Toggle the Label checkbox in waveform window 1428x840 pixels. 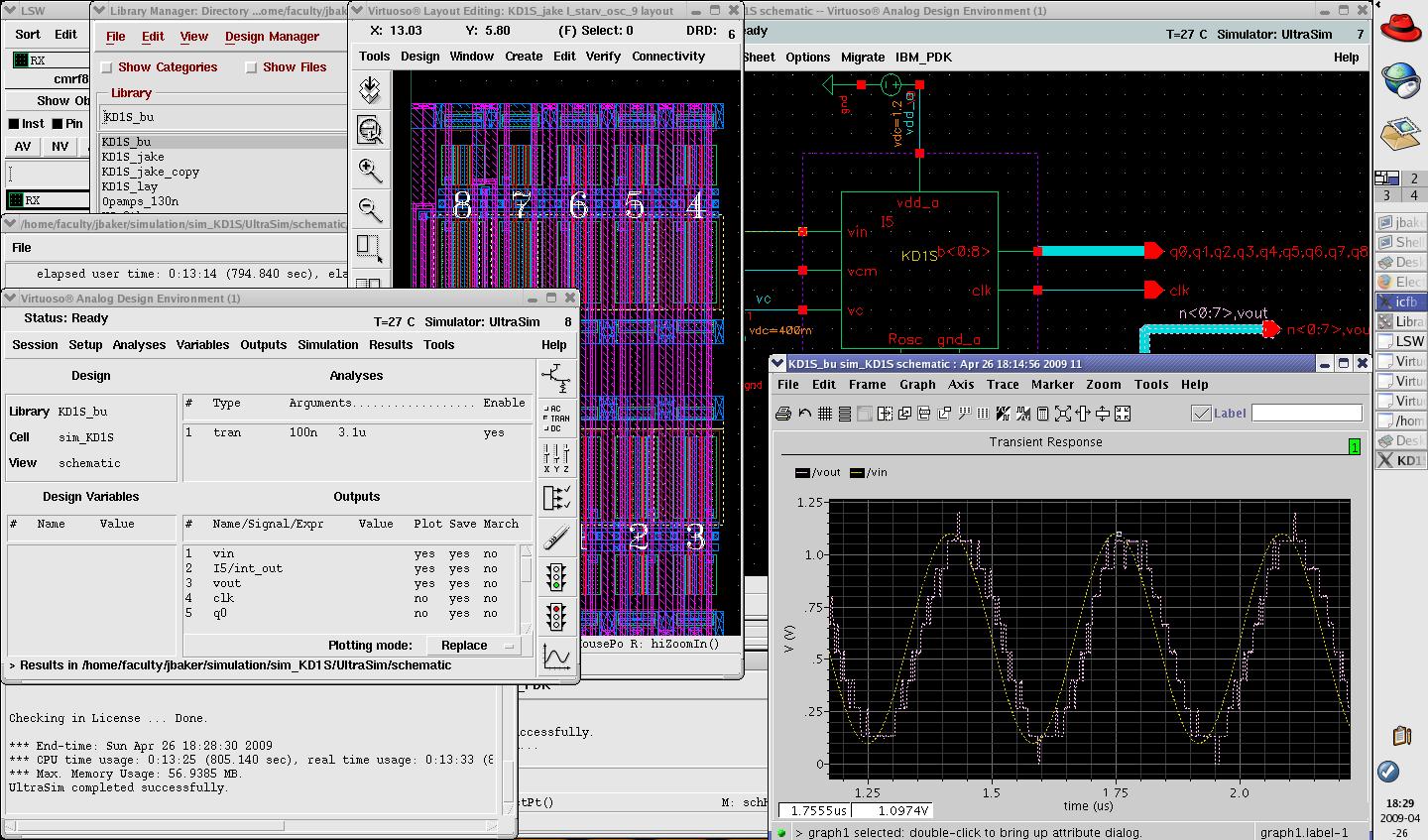[x=1201, y=414]
